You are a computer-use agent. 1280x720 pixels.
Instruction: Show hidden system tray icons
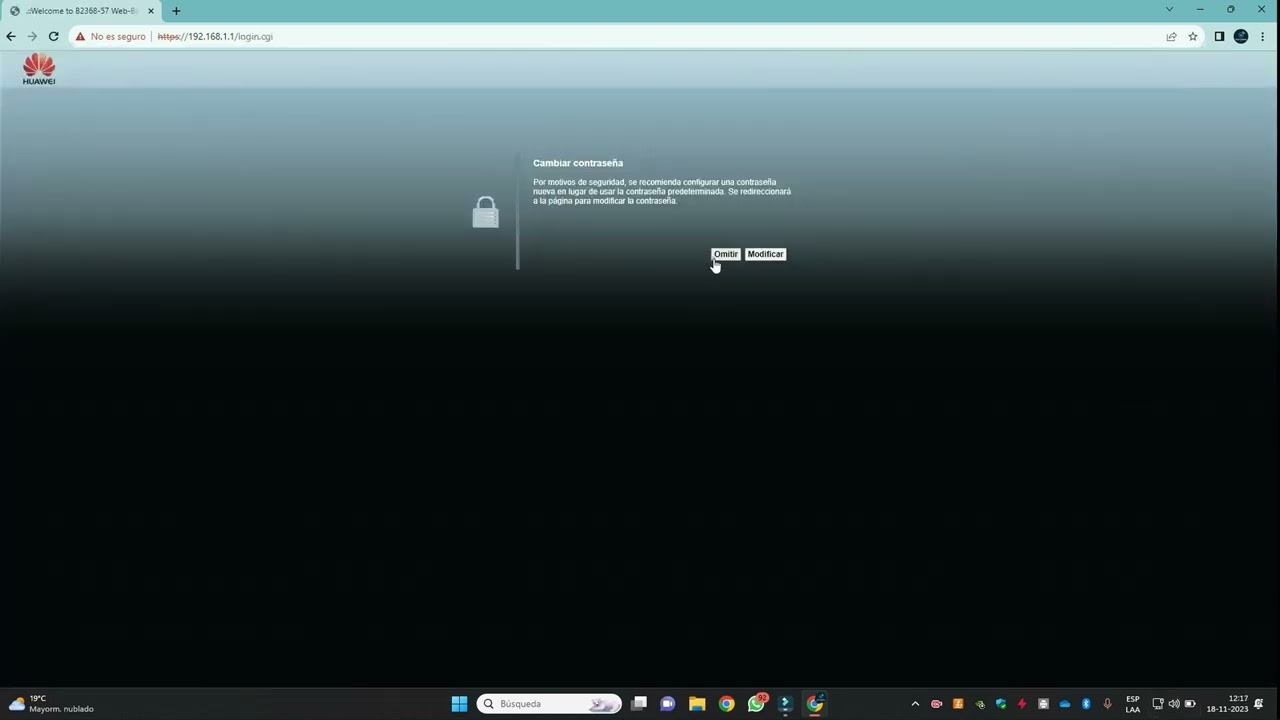click(x=914, y=704)
